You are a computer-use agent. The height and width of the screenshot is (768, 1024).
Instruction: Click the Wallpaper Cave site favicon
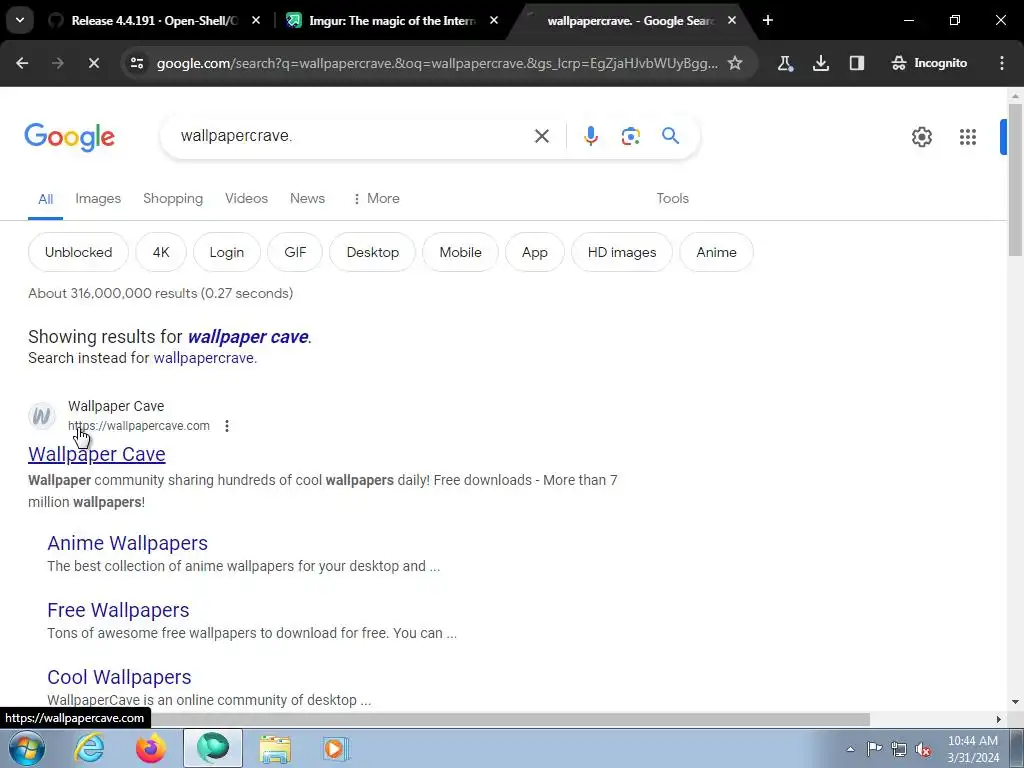[x=42, y=416]
